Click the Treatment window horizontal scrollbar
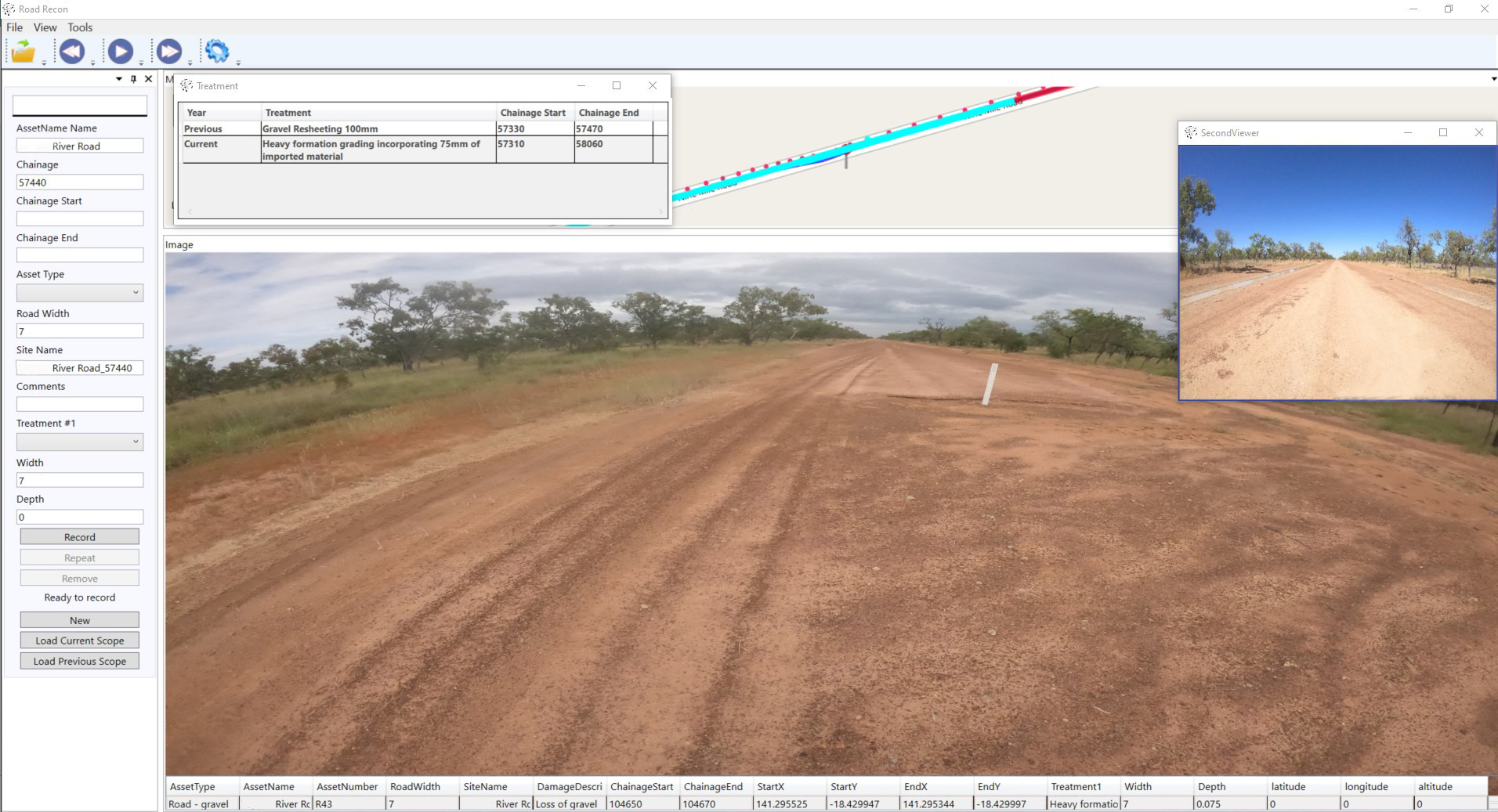Image resolution: width=1498 pixels, height=812 pixels. (424, 211)
